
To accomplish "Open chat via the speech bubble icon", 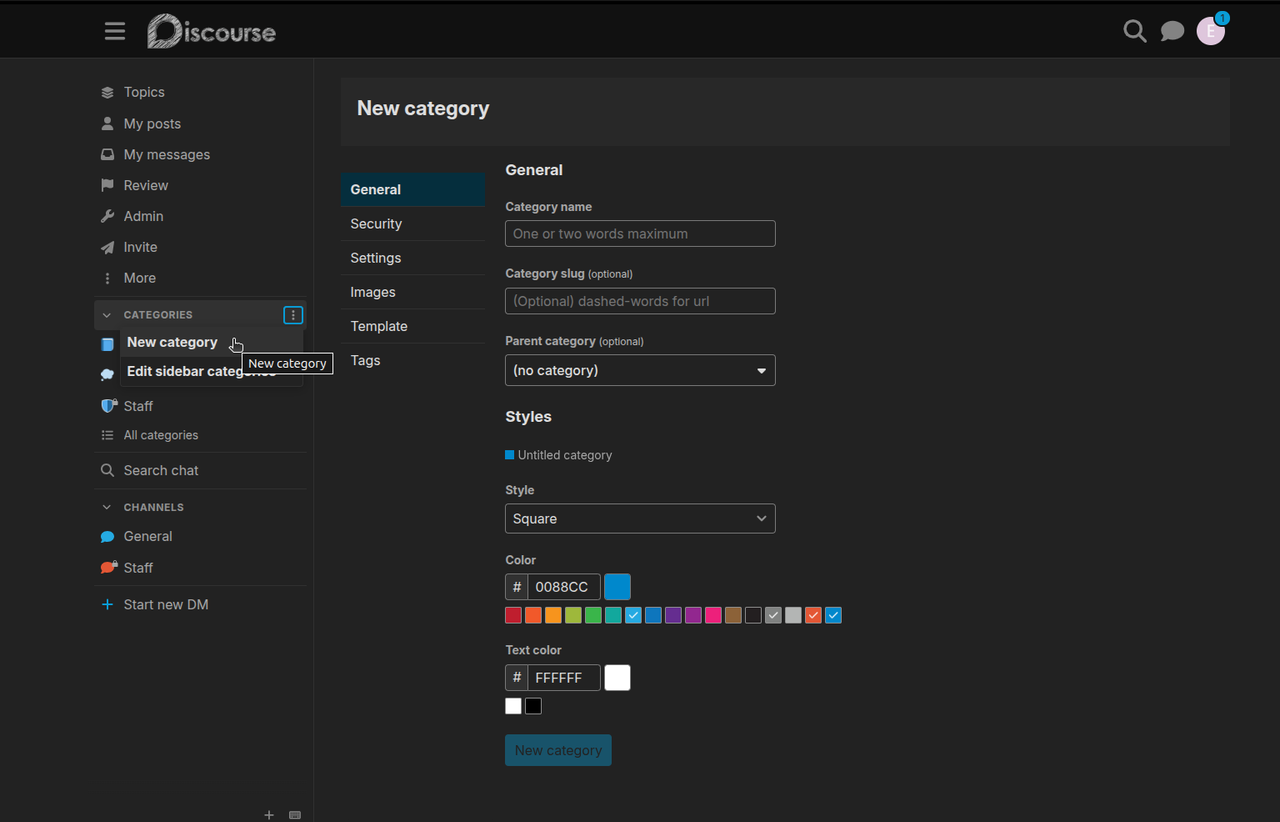I will tap(1171, 31).
